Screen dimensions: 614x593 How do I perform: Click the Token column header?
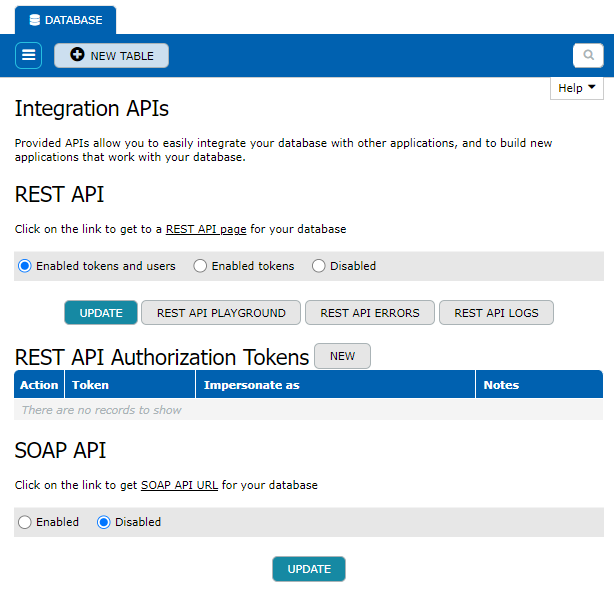pyautogui.click(x=130, y=385)
